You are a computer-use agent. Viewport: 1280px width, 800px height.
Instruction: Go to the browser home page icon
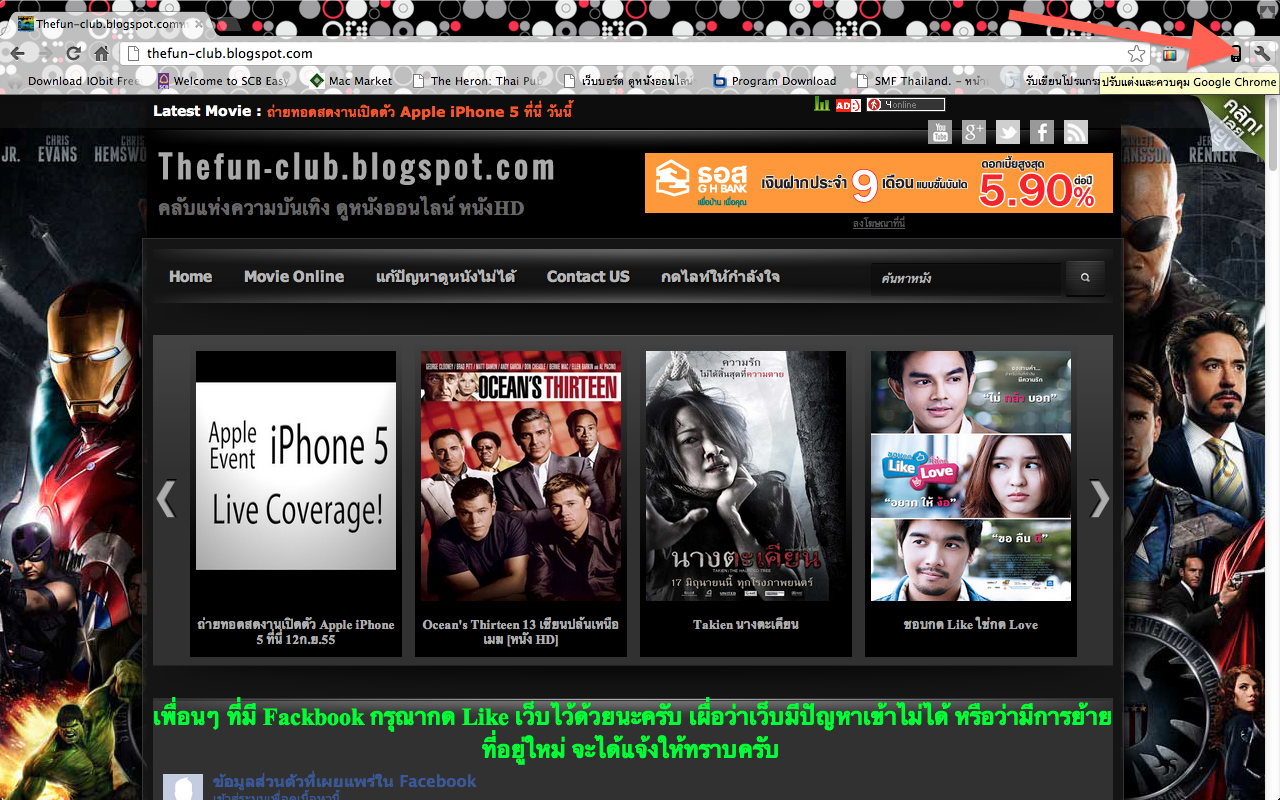[x=101, y=53]
